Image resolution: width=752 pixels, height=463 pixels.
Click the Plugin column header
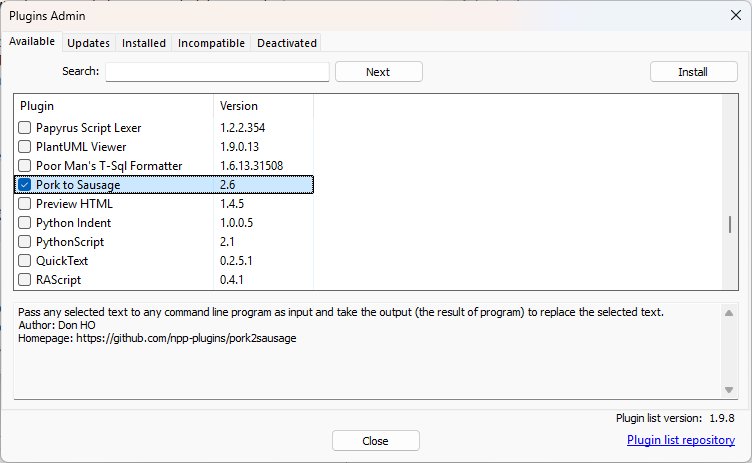tap(114, 106)
